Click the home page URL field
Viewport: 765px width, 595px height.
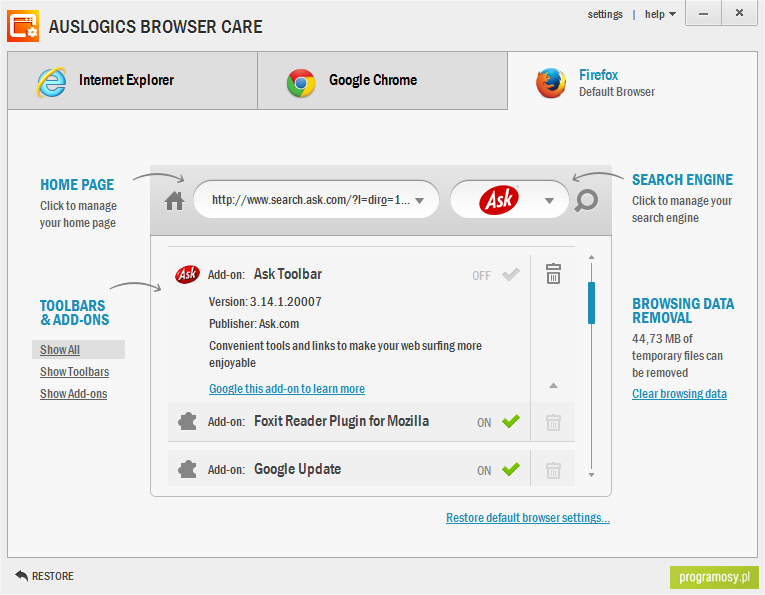pyautogui.click(x=316, y=200)
